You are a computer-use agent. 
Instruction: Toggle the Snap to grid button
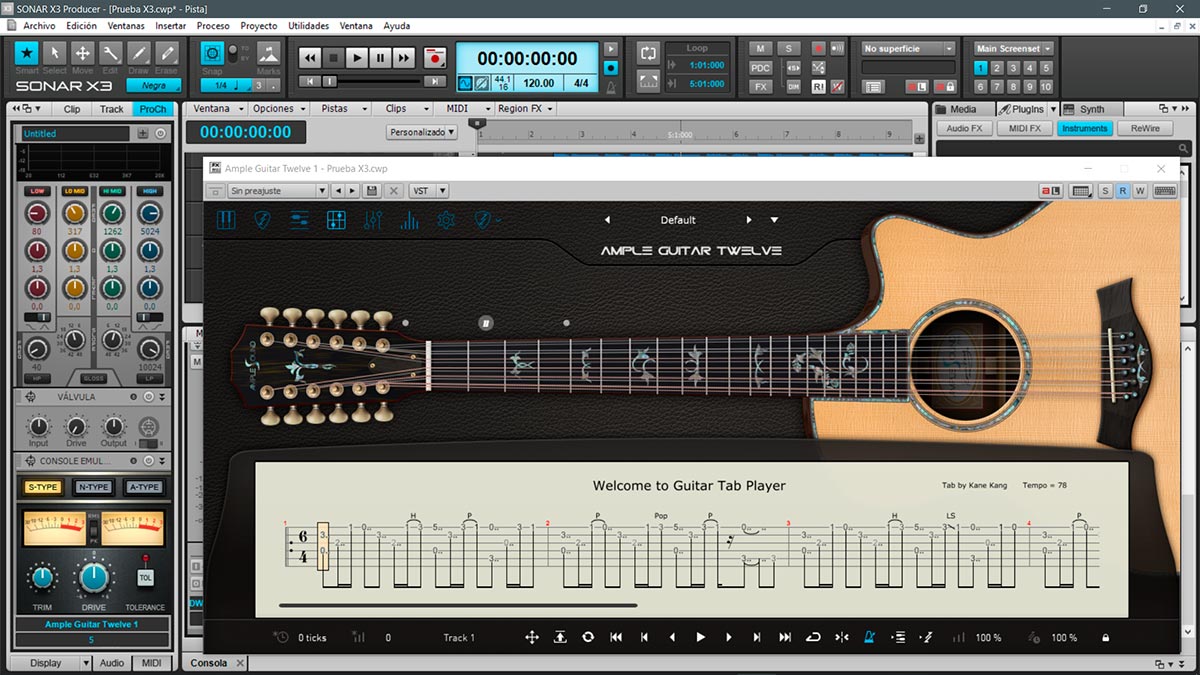click(x=212, y=53)
